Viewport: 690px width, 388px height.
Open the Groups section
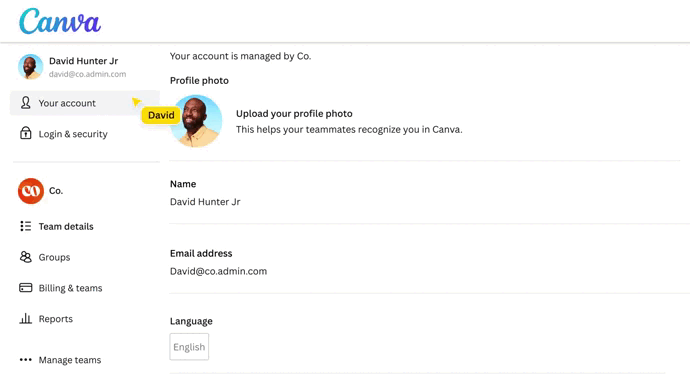pos(54,257)
